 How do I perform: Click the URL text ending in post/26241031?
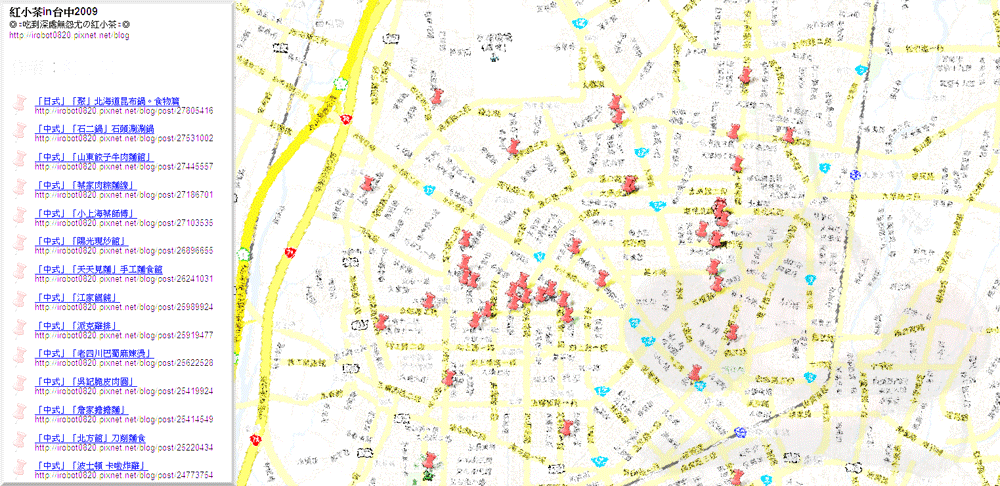click(124, 279)
